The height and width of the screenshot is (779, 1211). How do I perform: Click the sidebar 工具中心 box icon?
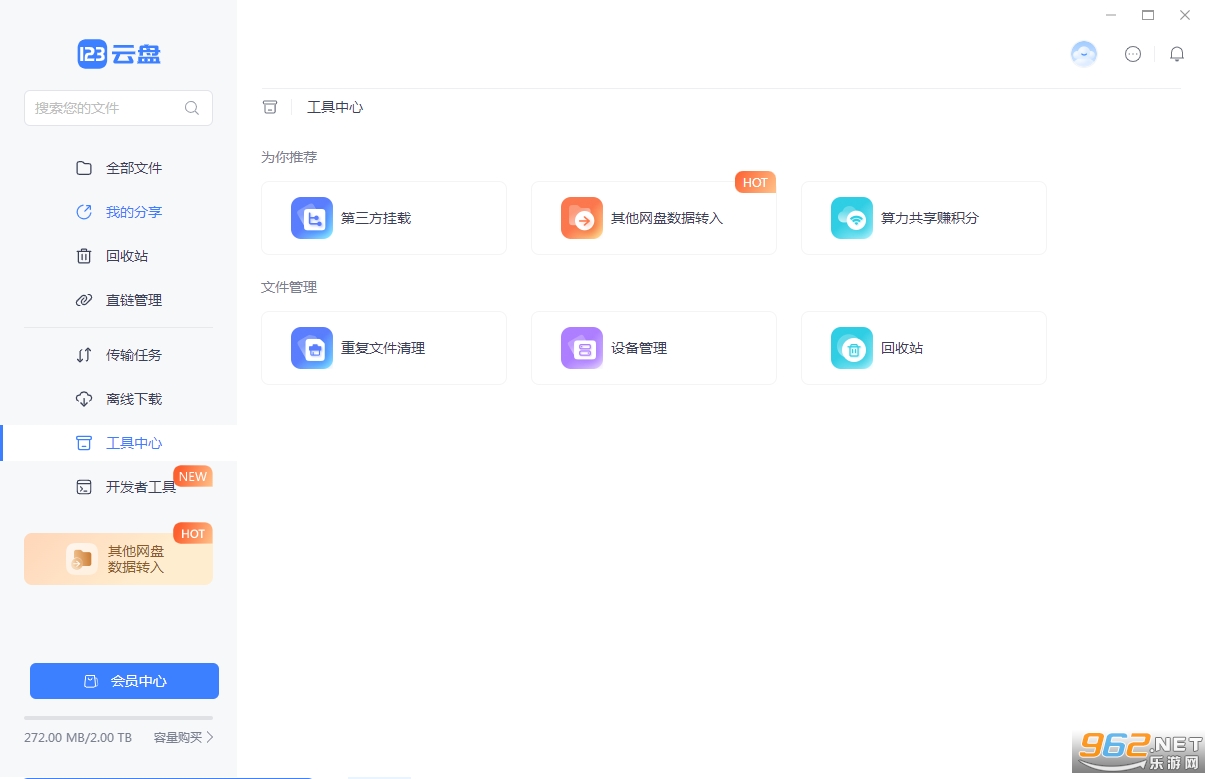pyautogui.click(x=84, y=443)
